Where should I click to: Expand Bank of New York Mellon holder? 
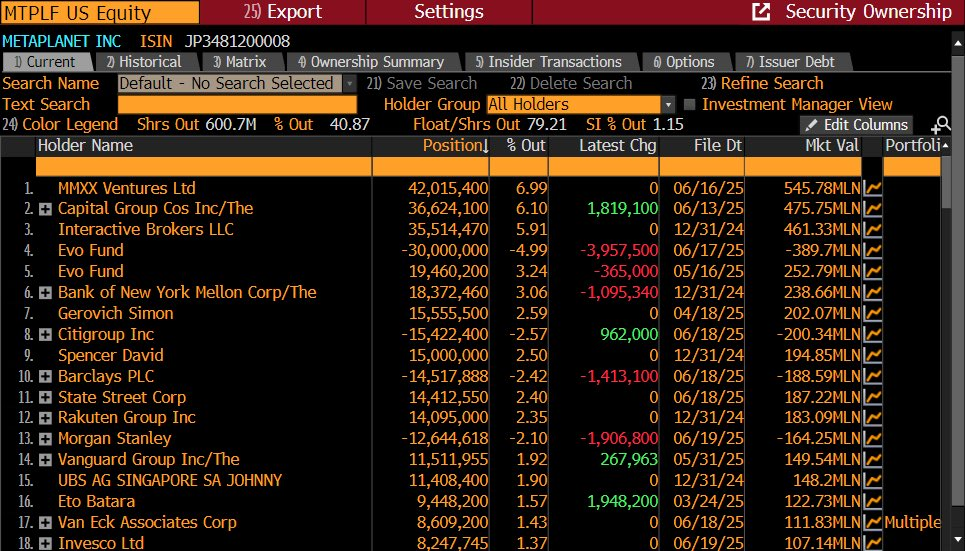tap(46, 293)
